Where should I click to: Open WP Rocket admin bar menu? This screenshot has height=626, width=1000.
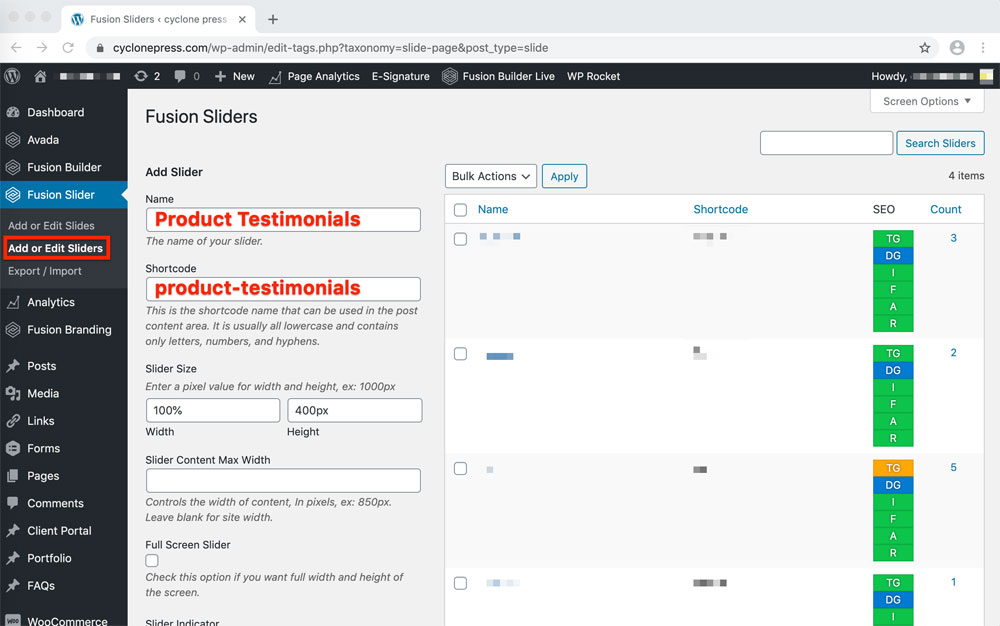point(593,76)
